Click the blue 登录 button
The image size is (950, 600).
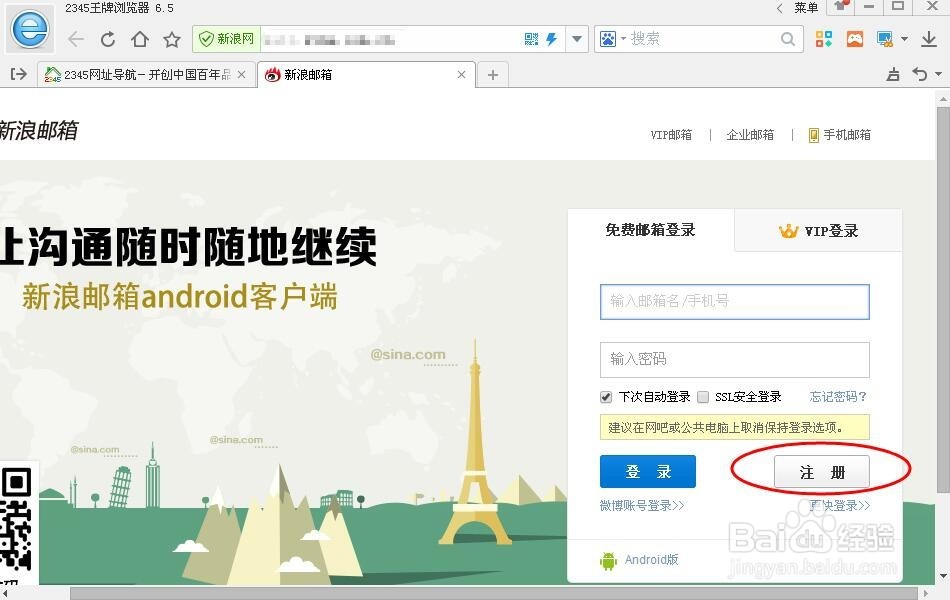(x=648, y=472)
